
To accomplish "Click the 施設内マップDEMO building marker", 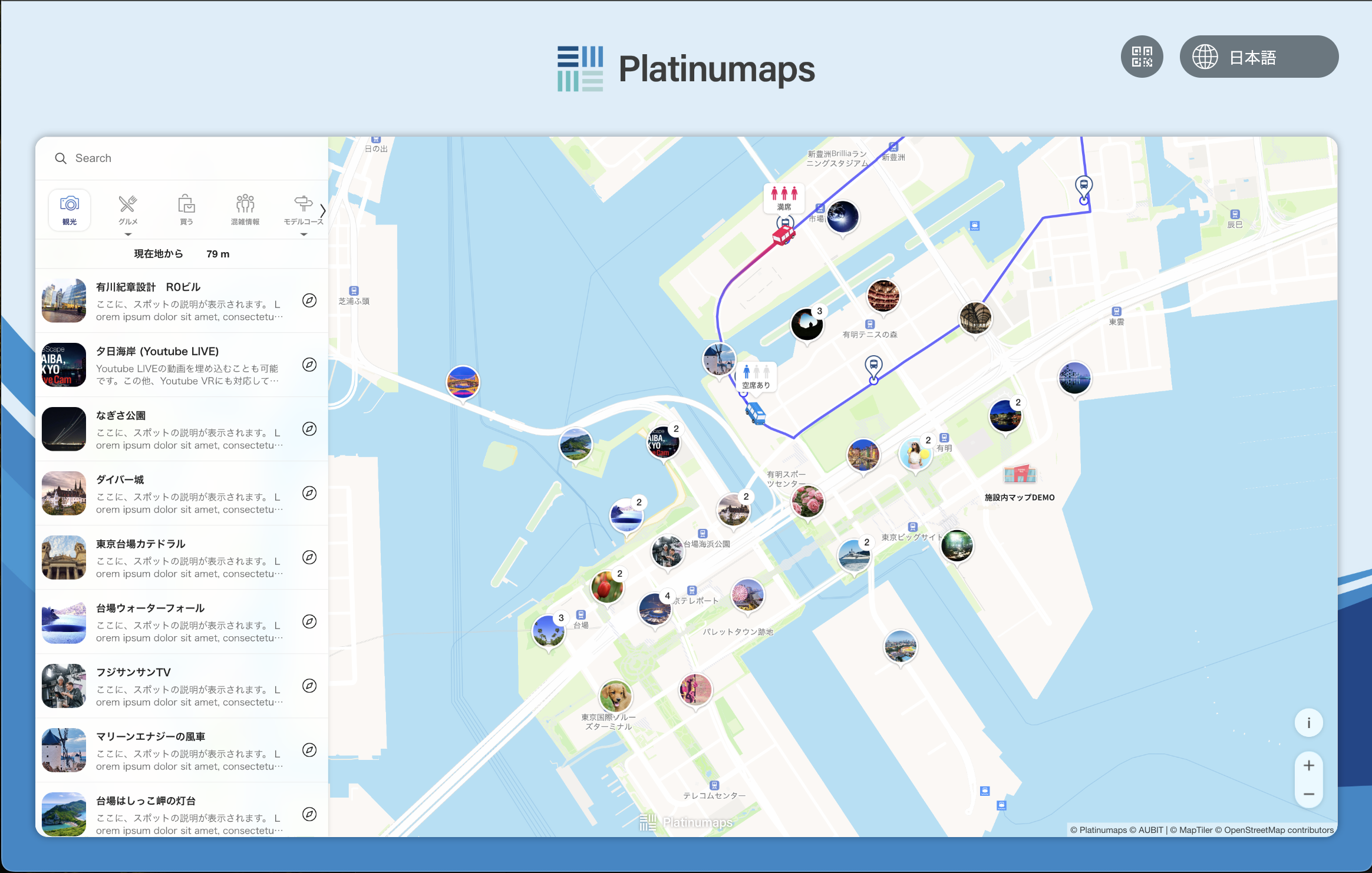I will [x=1020, y=475].
